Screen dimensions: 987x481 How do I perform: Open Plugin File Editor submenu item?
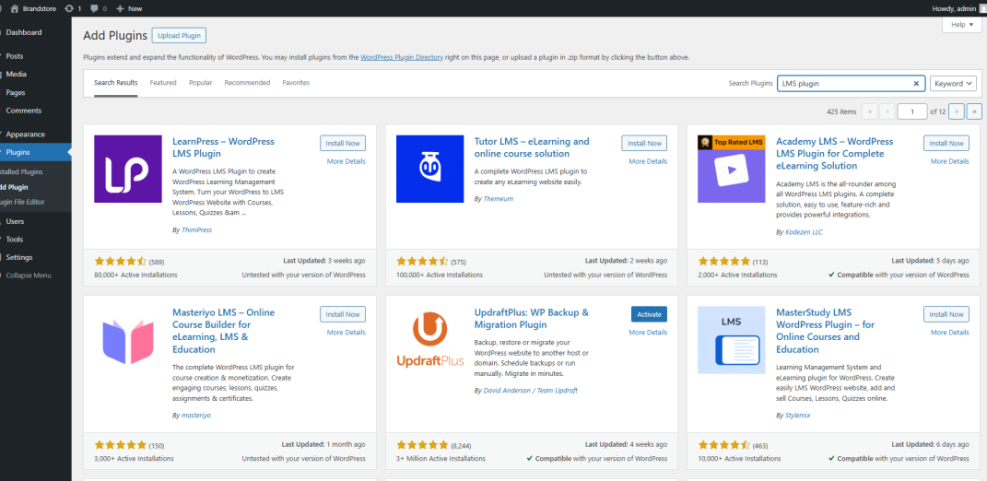click(x=23, y=202)
